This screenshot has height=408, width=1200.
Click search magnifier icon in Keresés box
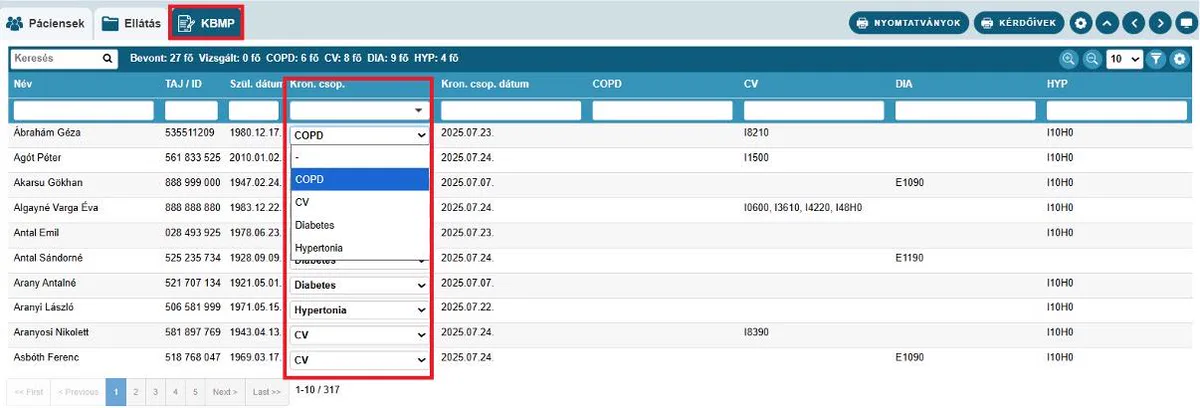[107, 59]
